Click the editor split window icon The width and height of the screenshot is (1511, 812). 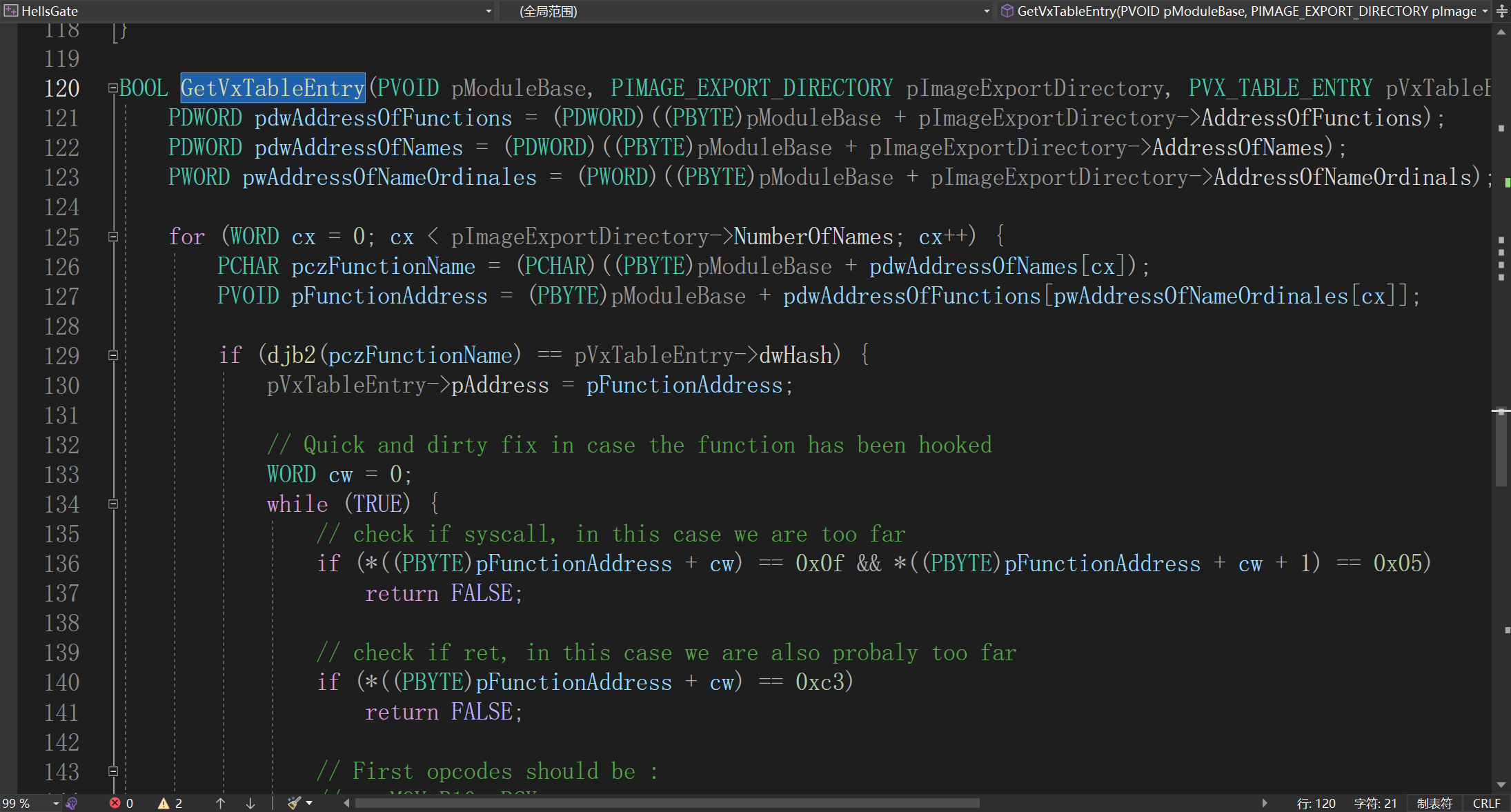coord(1502,11)
